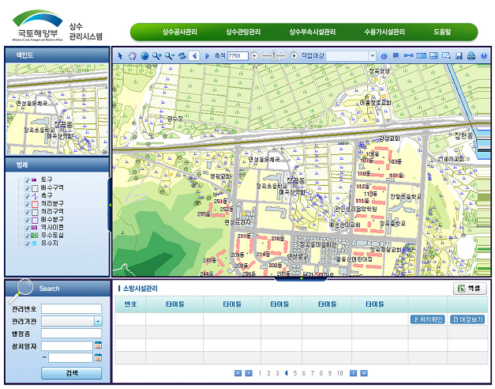
Task: Click the 위치확인 button
Action: point(428,319)
